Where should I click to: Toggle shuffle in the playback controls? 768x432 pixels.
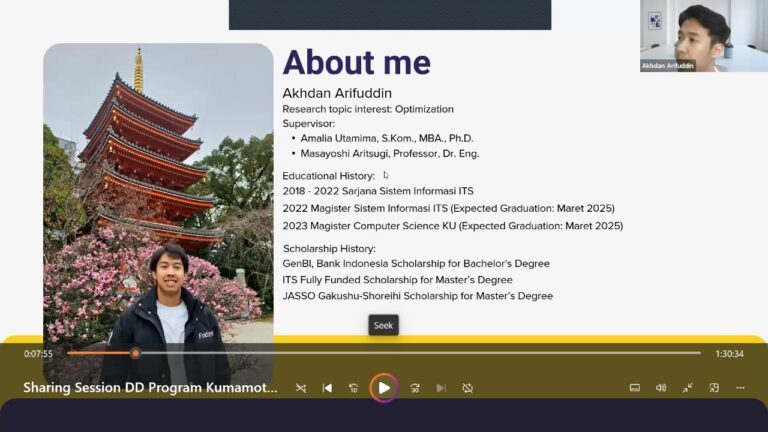pyautogui.click(x=301, y=388)
